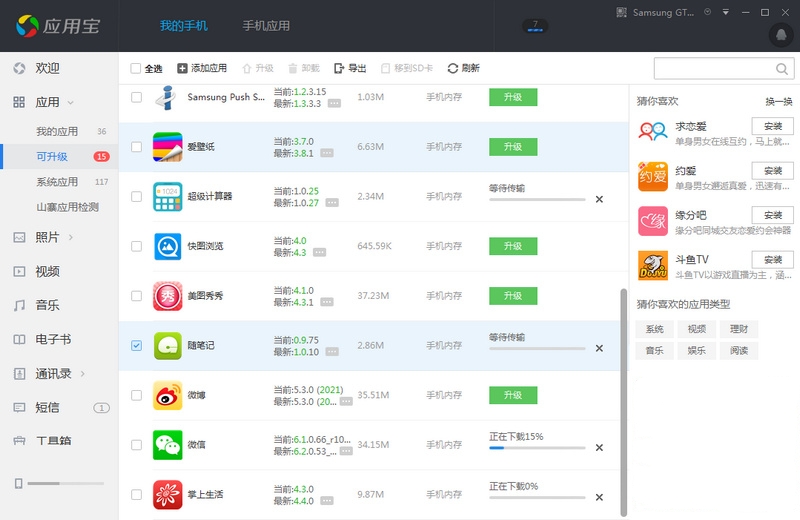Cancel the 微信 download
This screenshot has width=800, height=520.
(599, 448)
